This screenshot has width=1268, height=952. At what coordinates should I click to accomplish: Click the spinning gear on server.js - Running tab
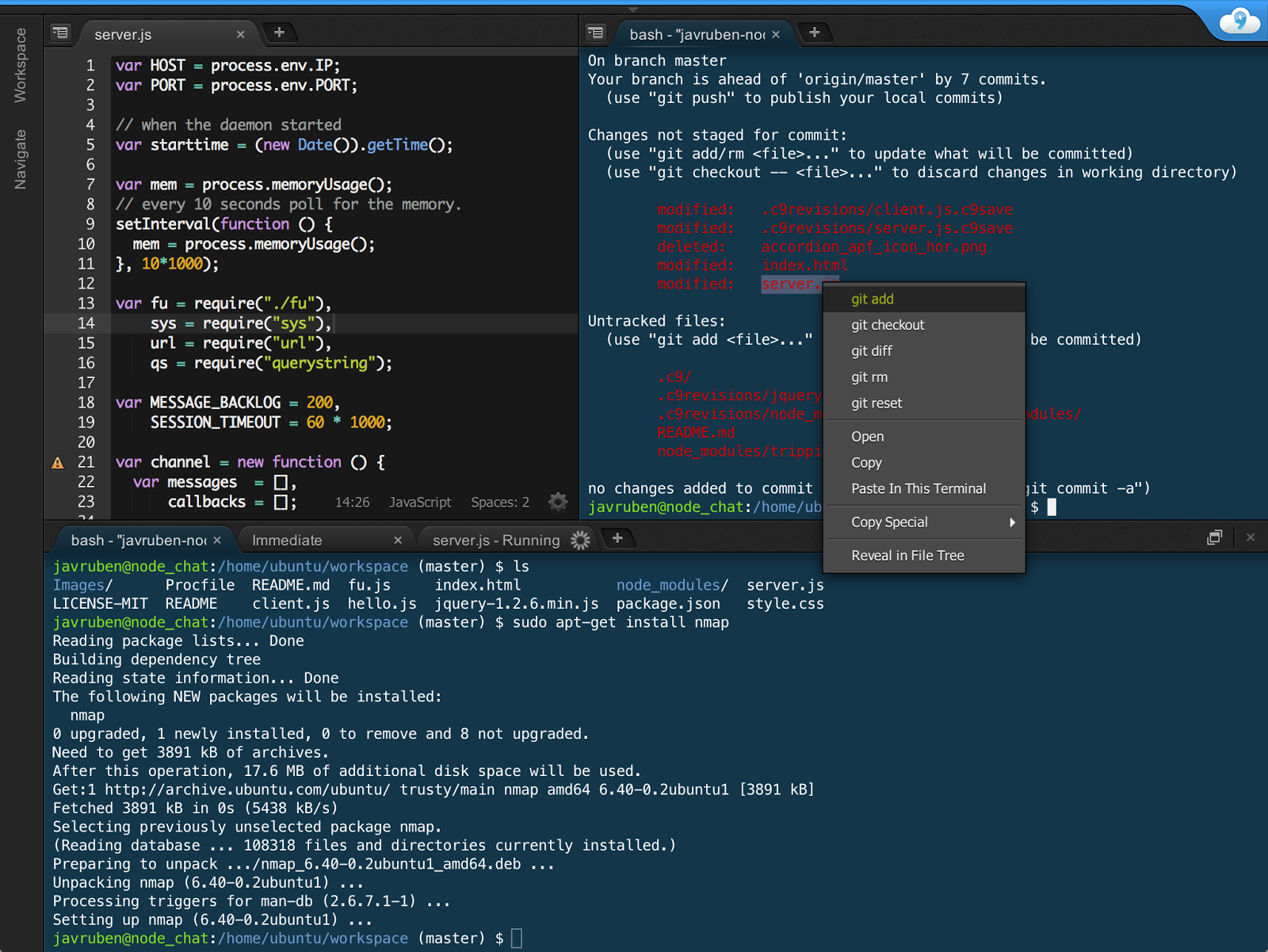coord(581,540)
